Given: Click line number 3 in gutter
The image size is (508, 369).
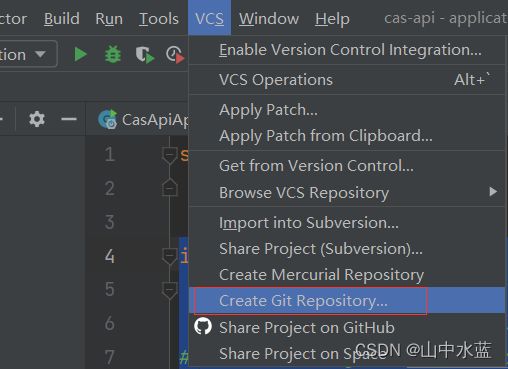Looking at the screenshot, I should [x=110, y=222].
